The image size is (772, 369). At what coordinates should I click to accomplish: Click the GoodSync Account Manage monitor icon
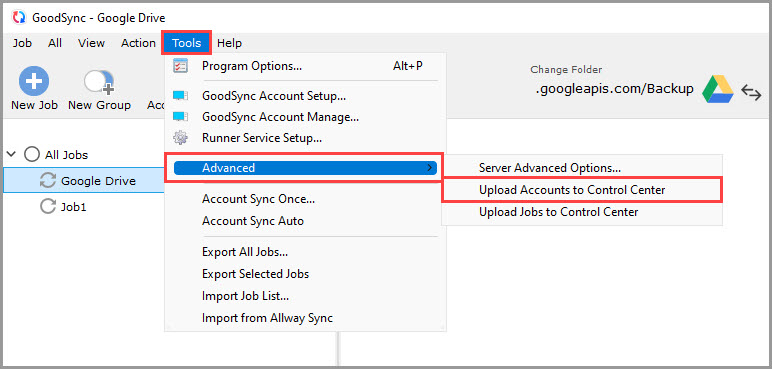tap(181, 117)
